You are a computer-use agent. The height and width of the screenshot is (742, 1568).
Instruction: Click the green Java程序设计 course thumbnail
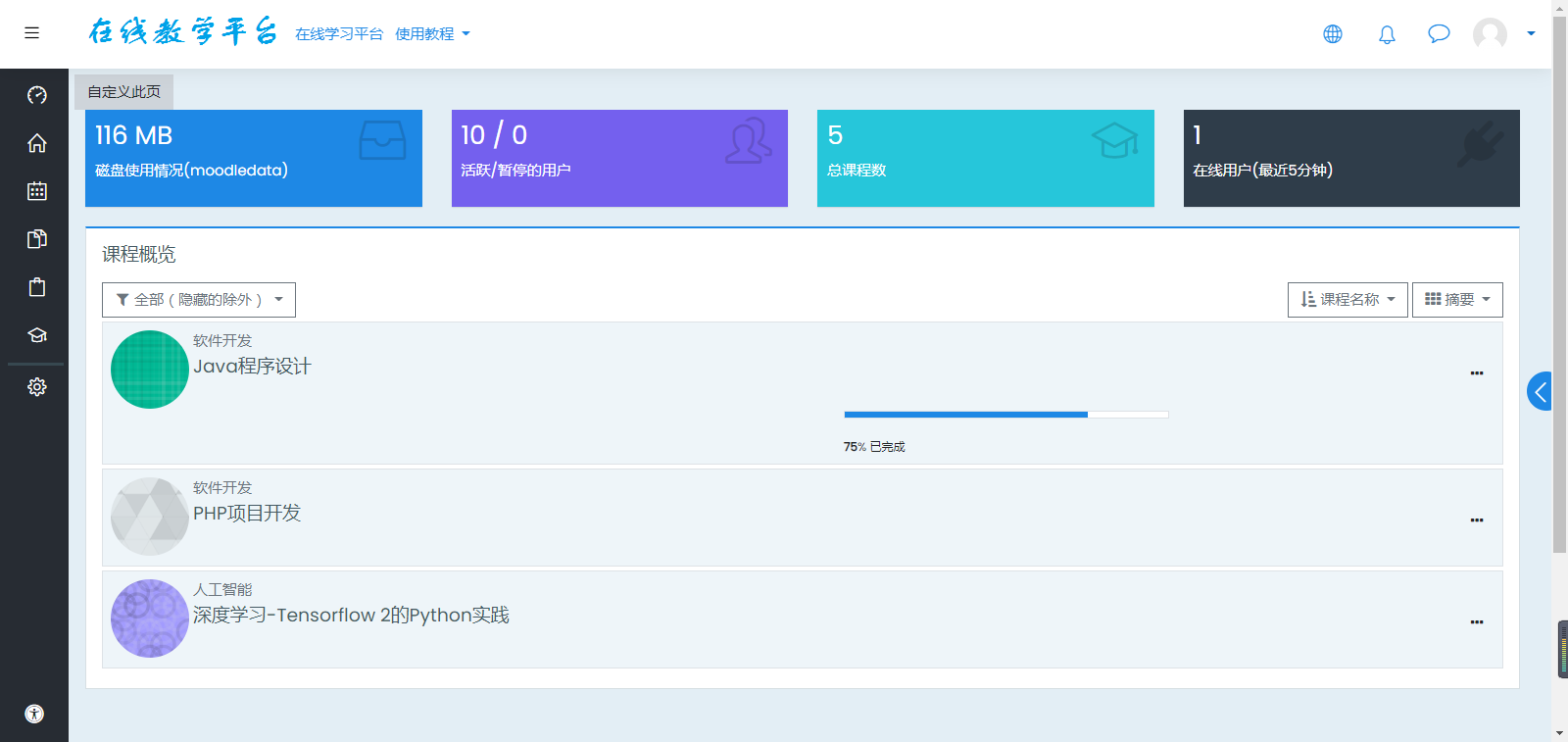150,370
